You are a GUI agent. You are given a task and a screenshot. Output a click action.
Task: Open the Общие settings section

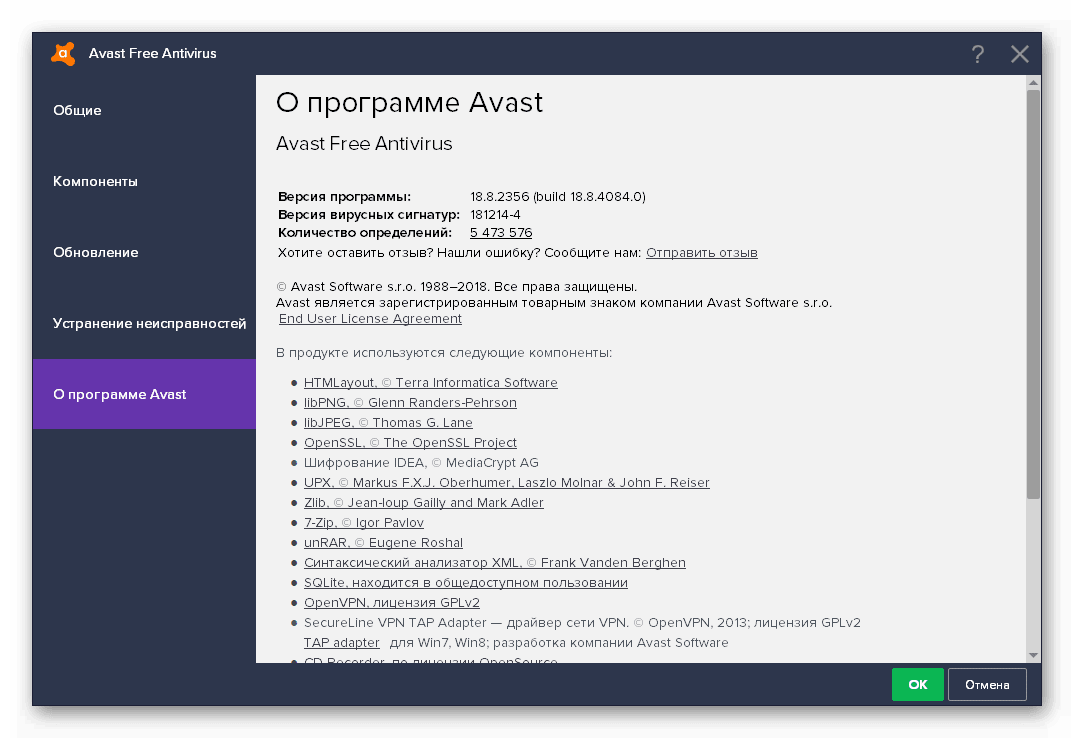[77, 110]
